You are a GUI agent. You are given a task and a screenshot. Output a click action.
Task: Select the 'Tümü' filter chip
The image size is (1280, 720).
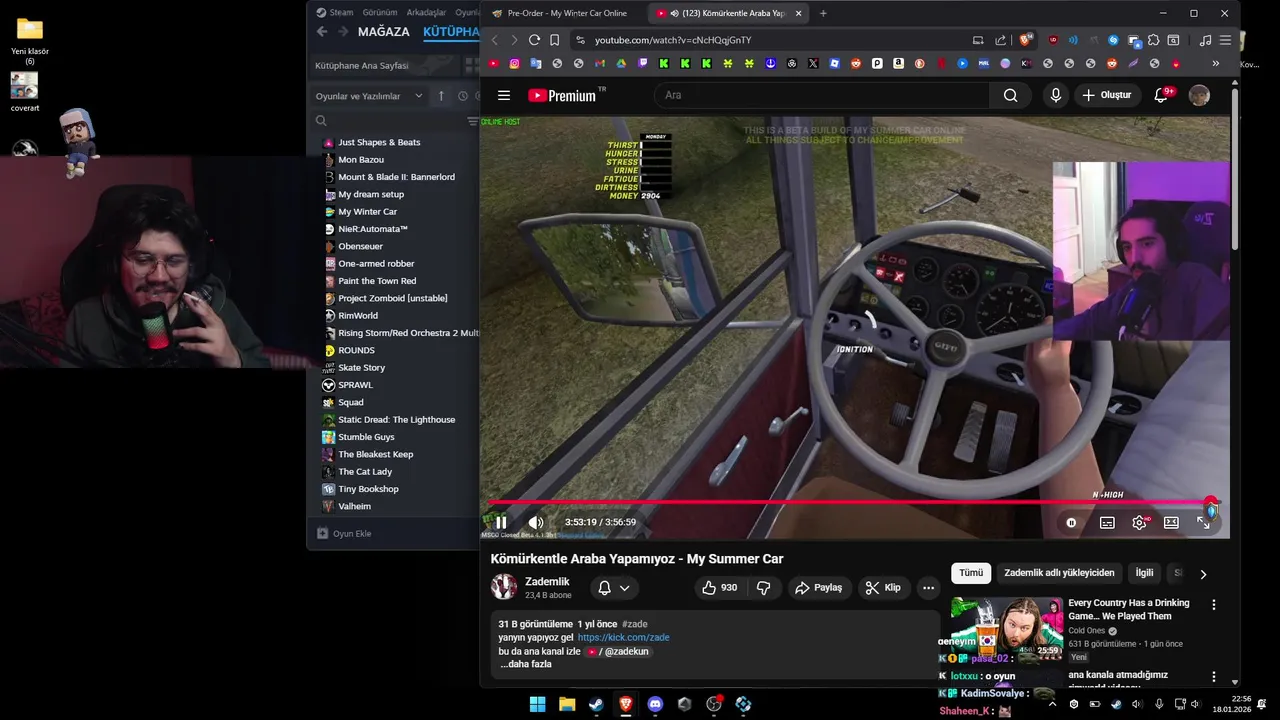[x=971, y=573]
